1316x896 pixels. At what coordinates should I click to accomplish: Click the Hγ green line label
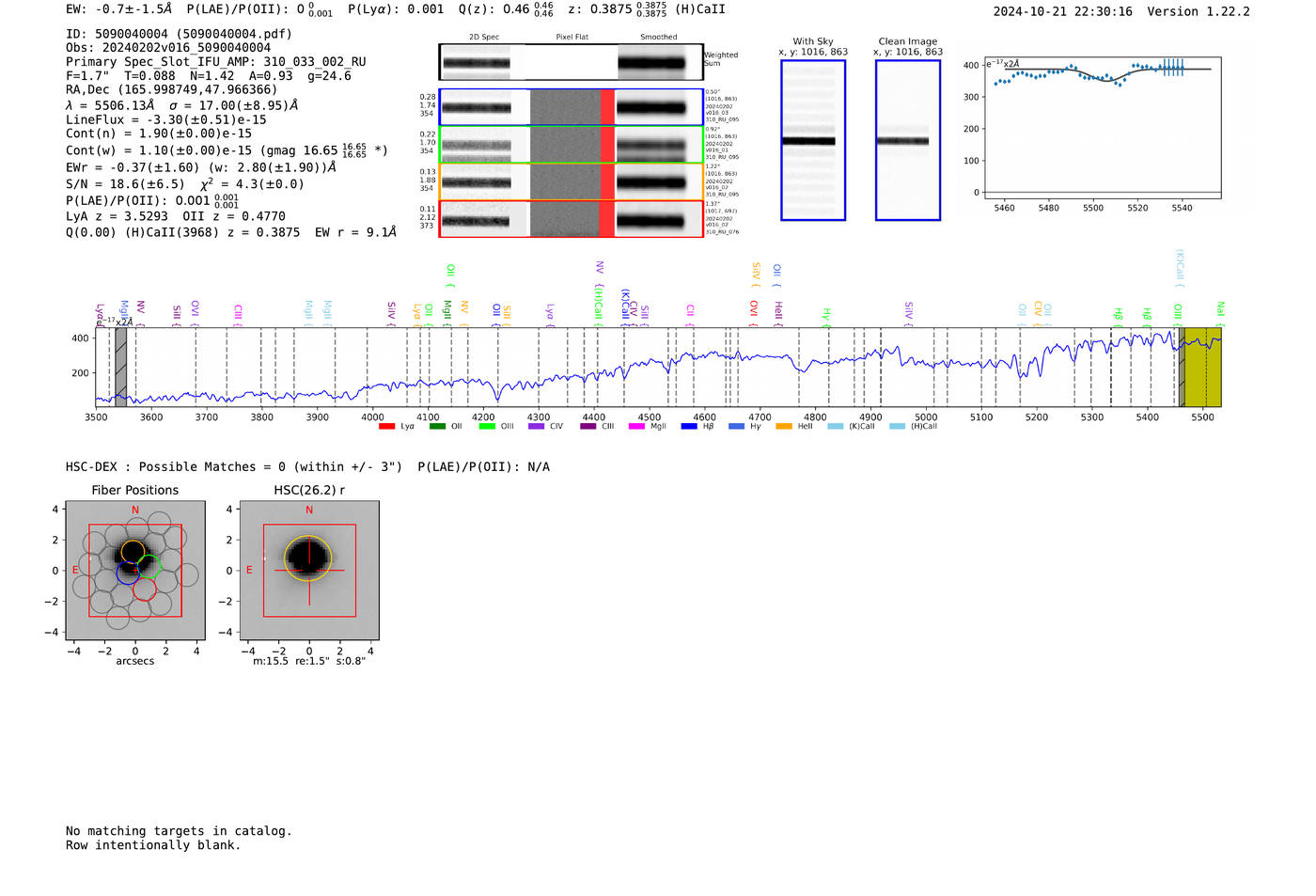coord(826,316)
